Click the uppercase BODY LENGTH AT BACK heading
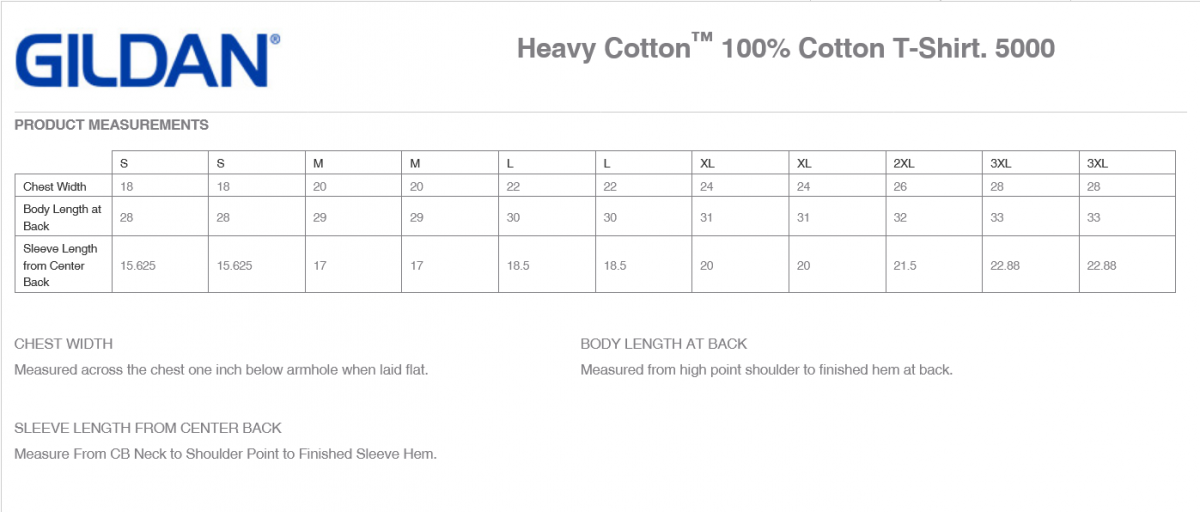Screen dimensions: 1200x512 pos(663,344)
